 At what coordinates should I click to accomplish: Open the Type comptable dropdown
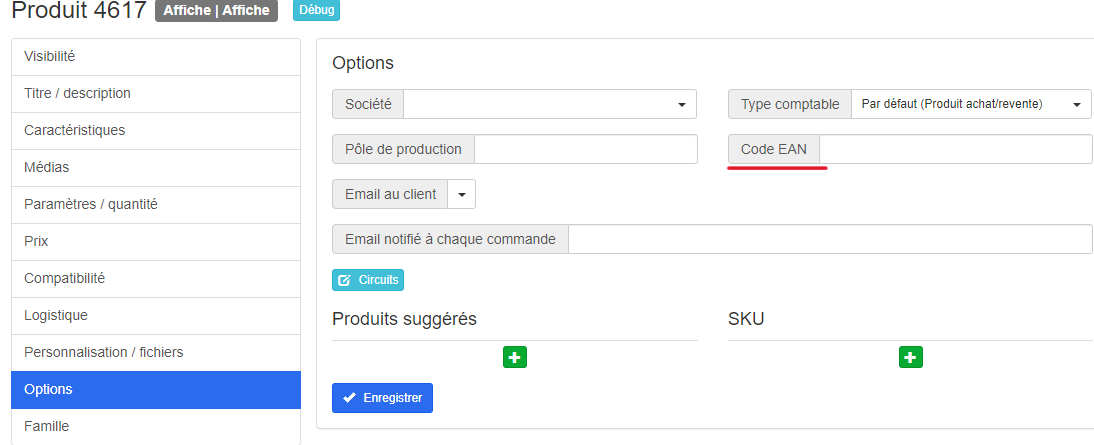coord(971,104)
